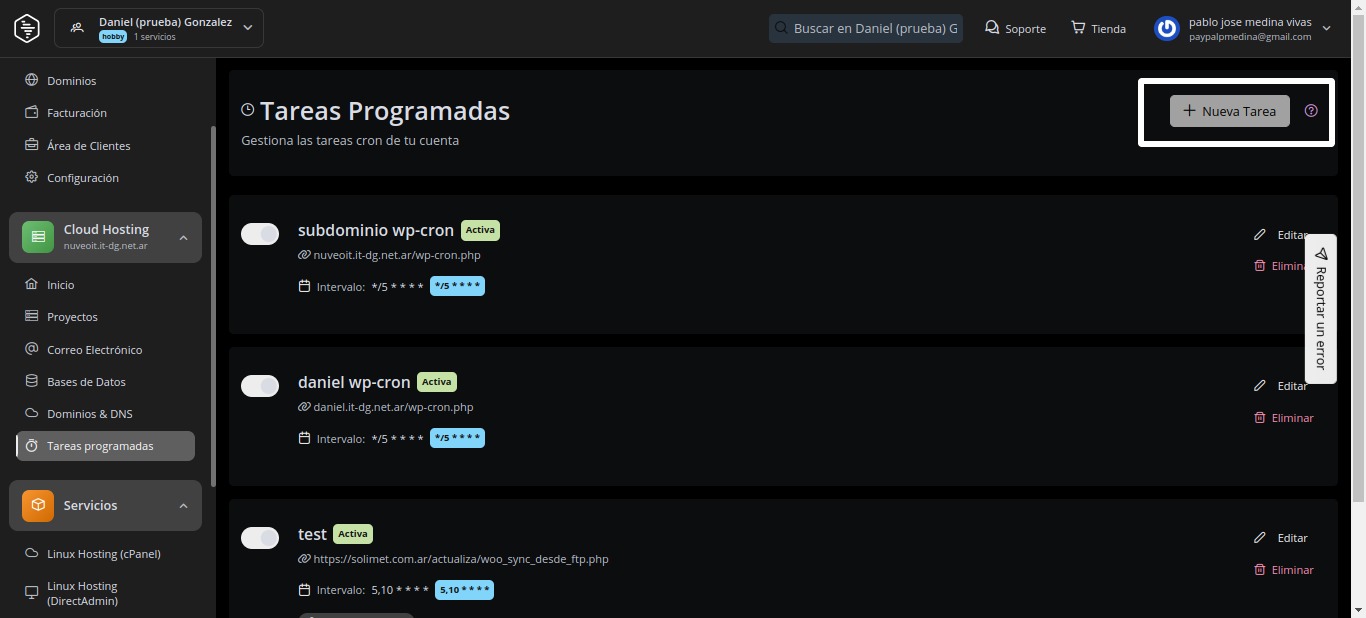Click the Cloud Hosting green server icon

38,237
